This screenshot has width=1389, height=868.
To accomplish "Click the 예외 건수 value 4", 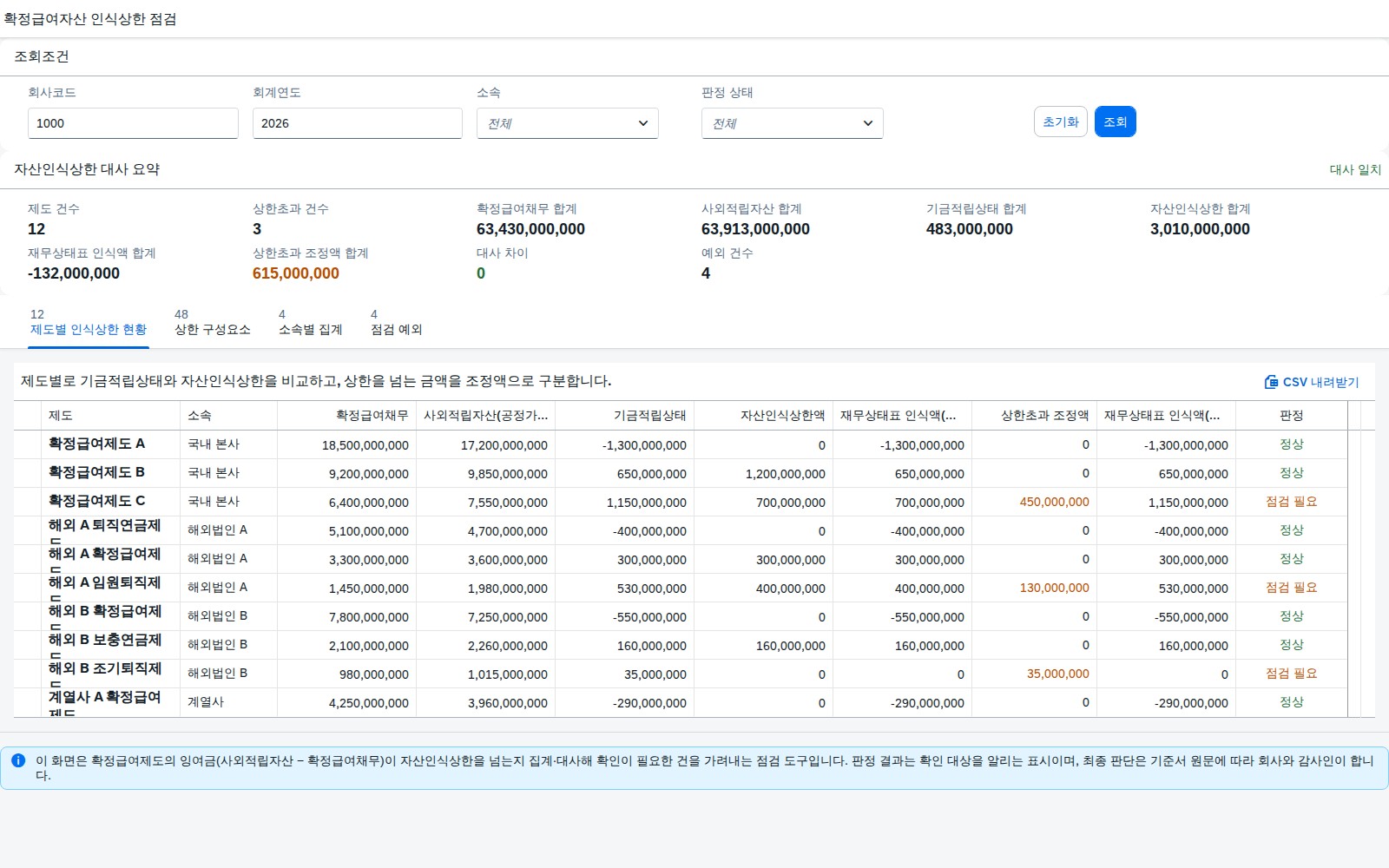I will pyautogui.click(x=706, y=273).
